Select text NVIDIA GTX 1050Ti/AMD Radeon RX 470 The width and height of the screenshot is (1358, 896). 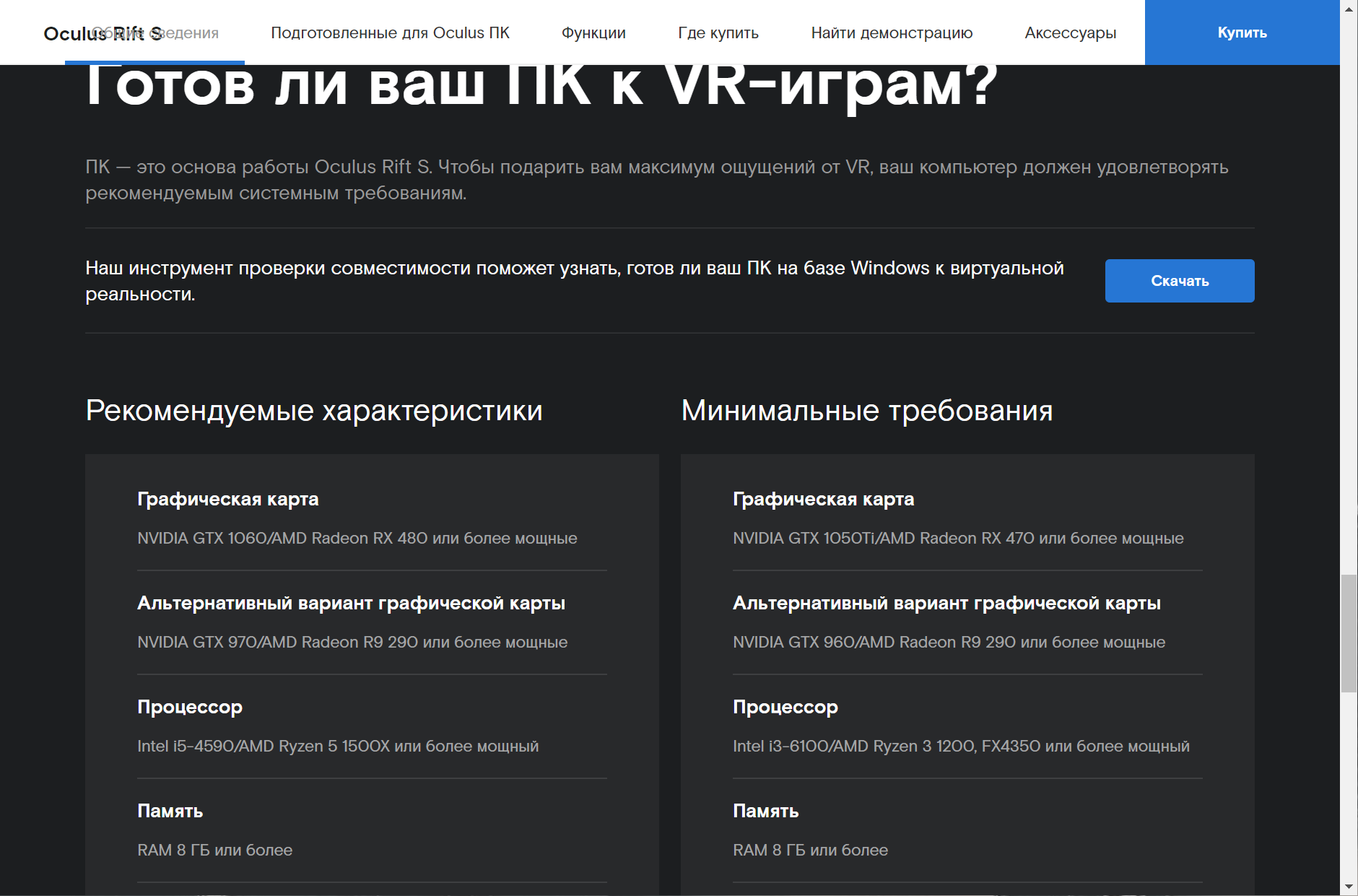coord(884,539)
